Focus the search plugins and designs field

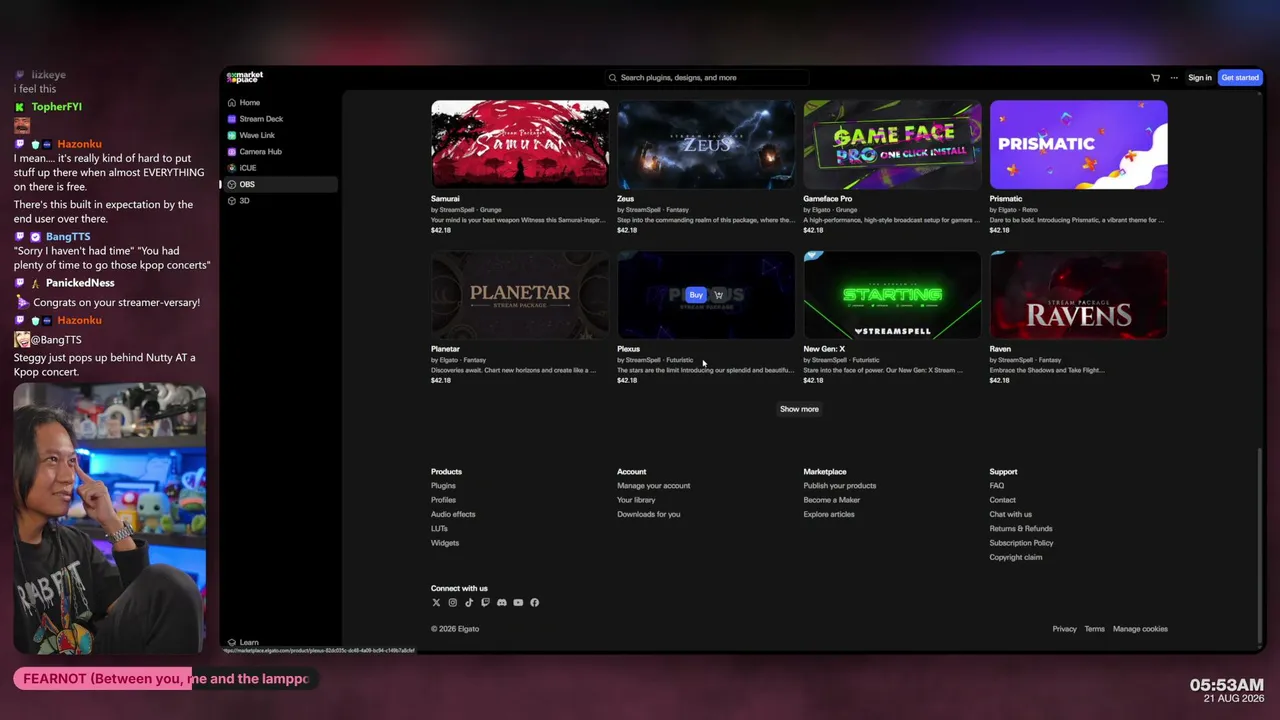707,78
